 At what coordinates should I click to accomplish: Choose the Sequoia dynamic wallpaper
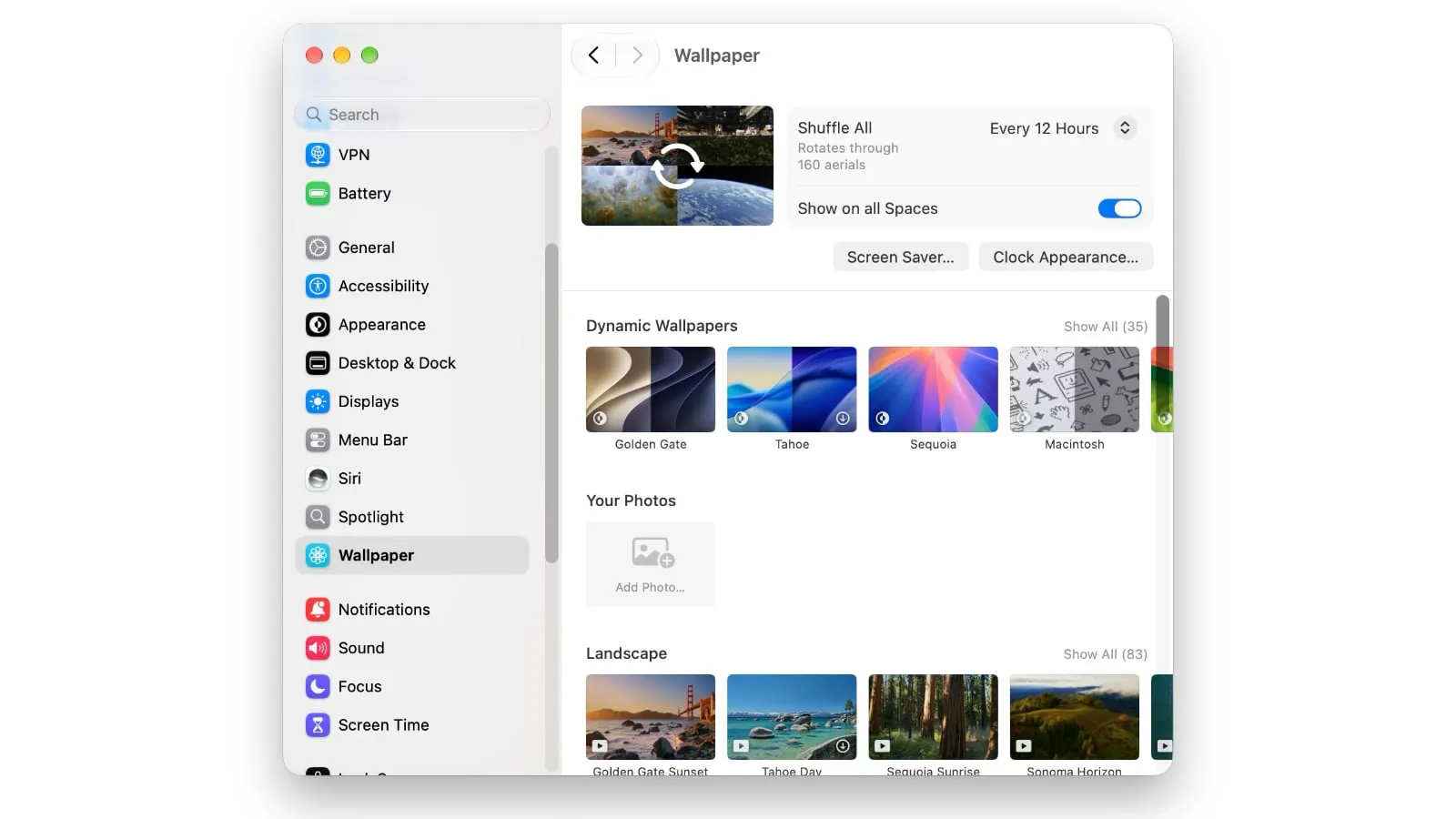point(933,389)
